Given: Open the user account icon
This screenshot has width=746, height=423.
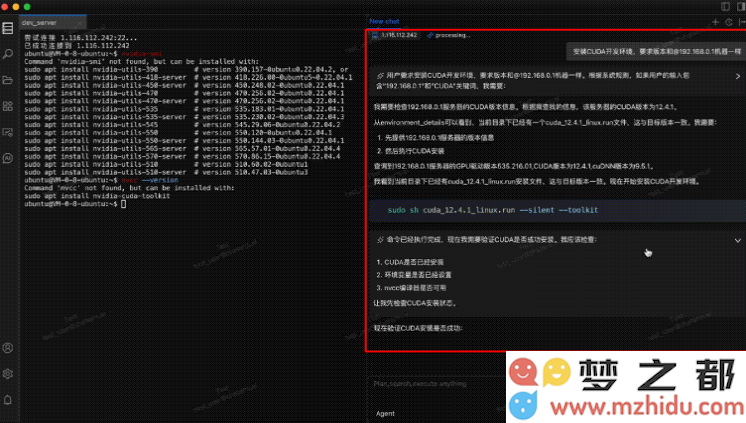Looking at the screenshot, I should tap(8, 348).
